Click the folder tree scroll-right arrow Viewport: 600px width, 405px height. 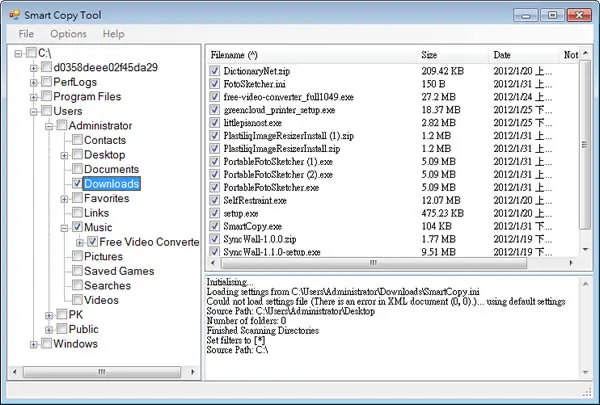192,372
